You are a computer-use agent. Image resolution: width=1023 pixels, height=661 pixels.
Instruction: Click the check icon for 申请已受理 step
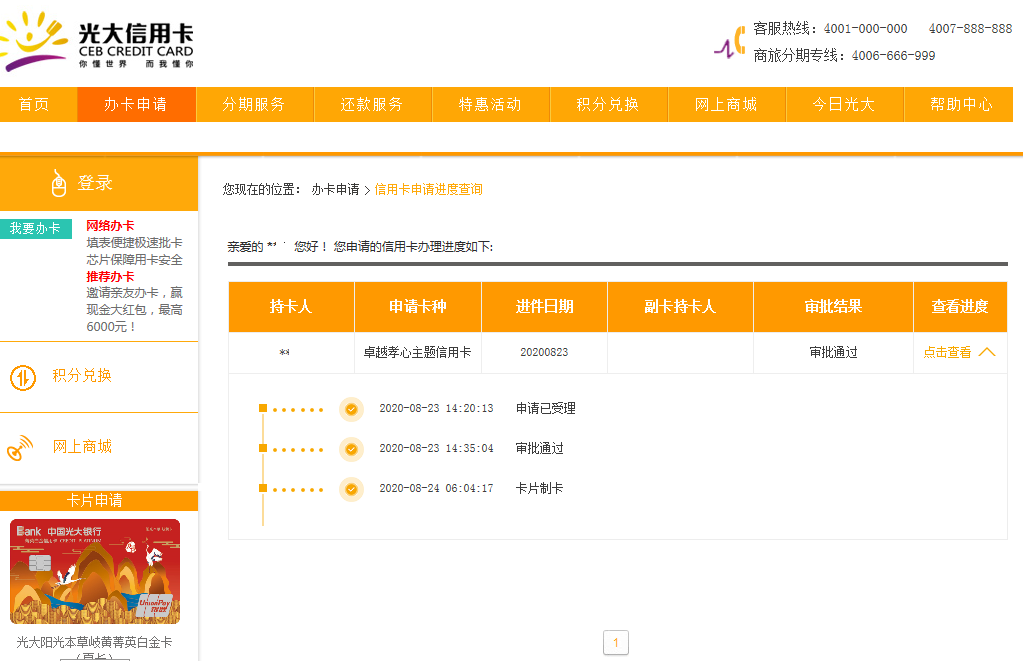[351, 409]
